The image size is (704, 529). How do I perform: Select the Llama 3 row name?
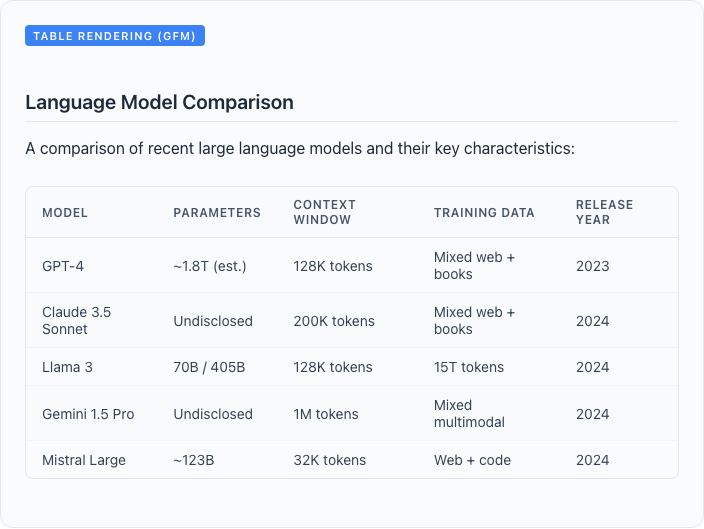pos(67,367)
